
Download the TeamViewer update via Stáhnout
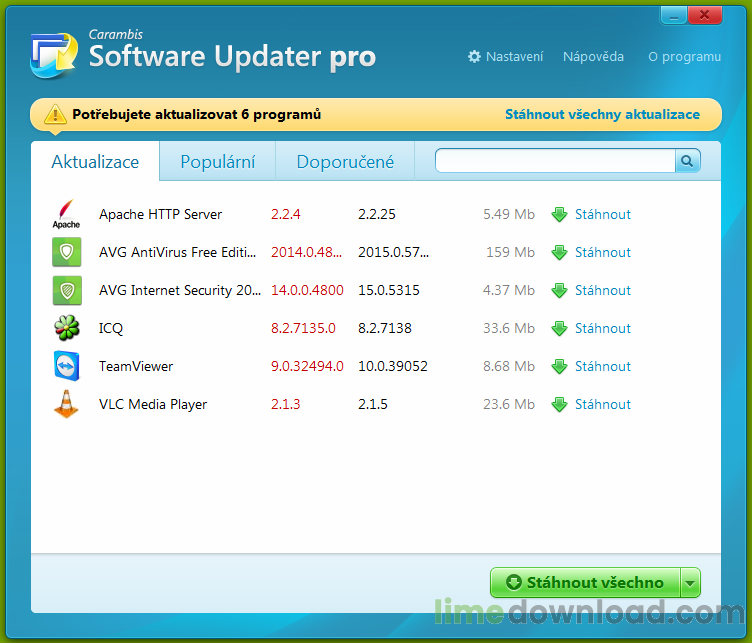point(602,367)
